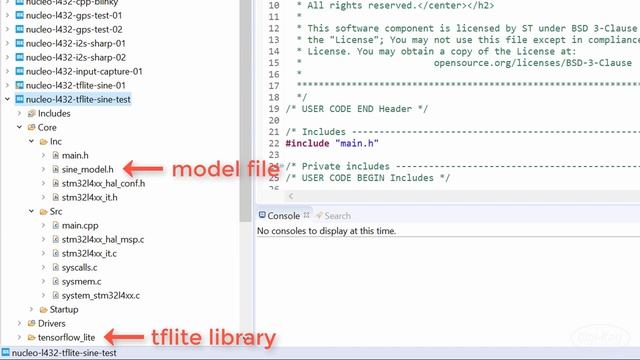Select the sysmem.c file
This screenshot has width=640, height=360.
[x=82, y=282]
